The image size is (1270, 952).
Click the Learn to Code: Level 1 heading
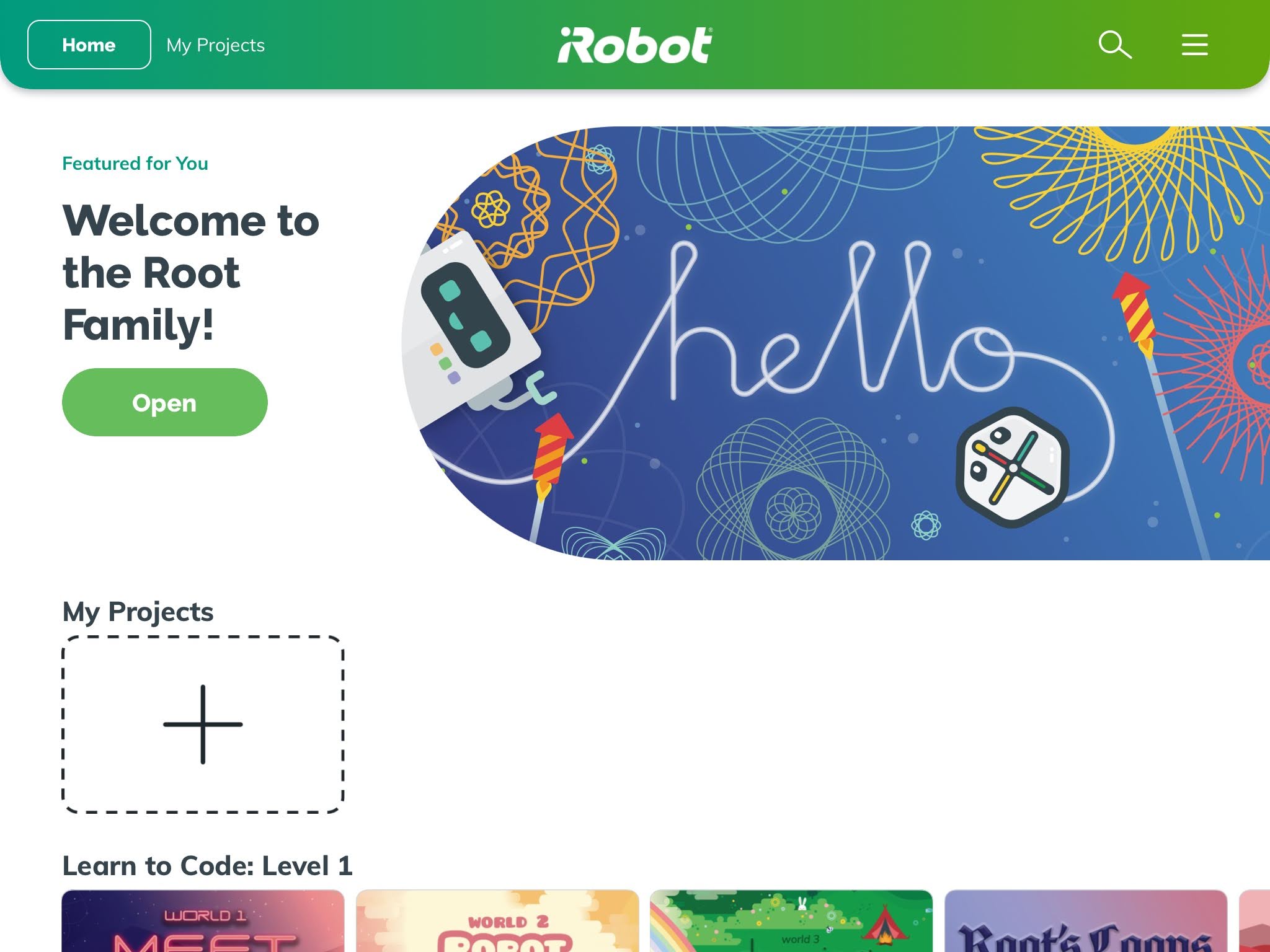[207, 866]
